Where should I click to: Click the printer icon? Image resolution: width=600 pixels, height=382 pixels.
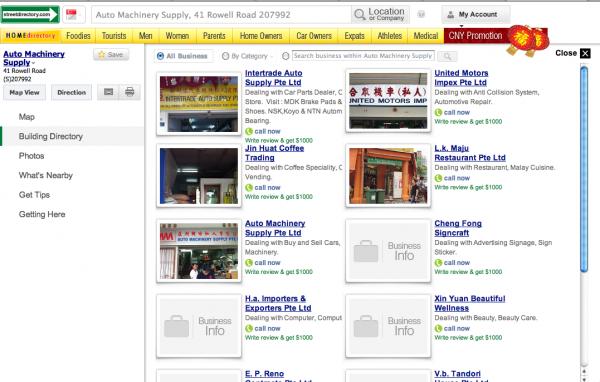pos(129,92)
